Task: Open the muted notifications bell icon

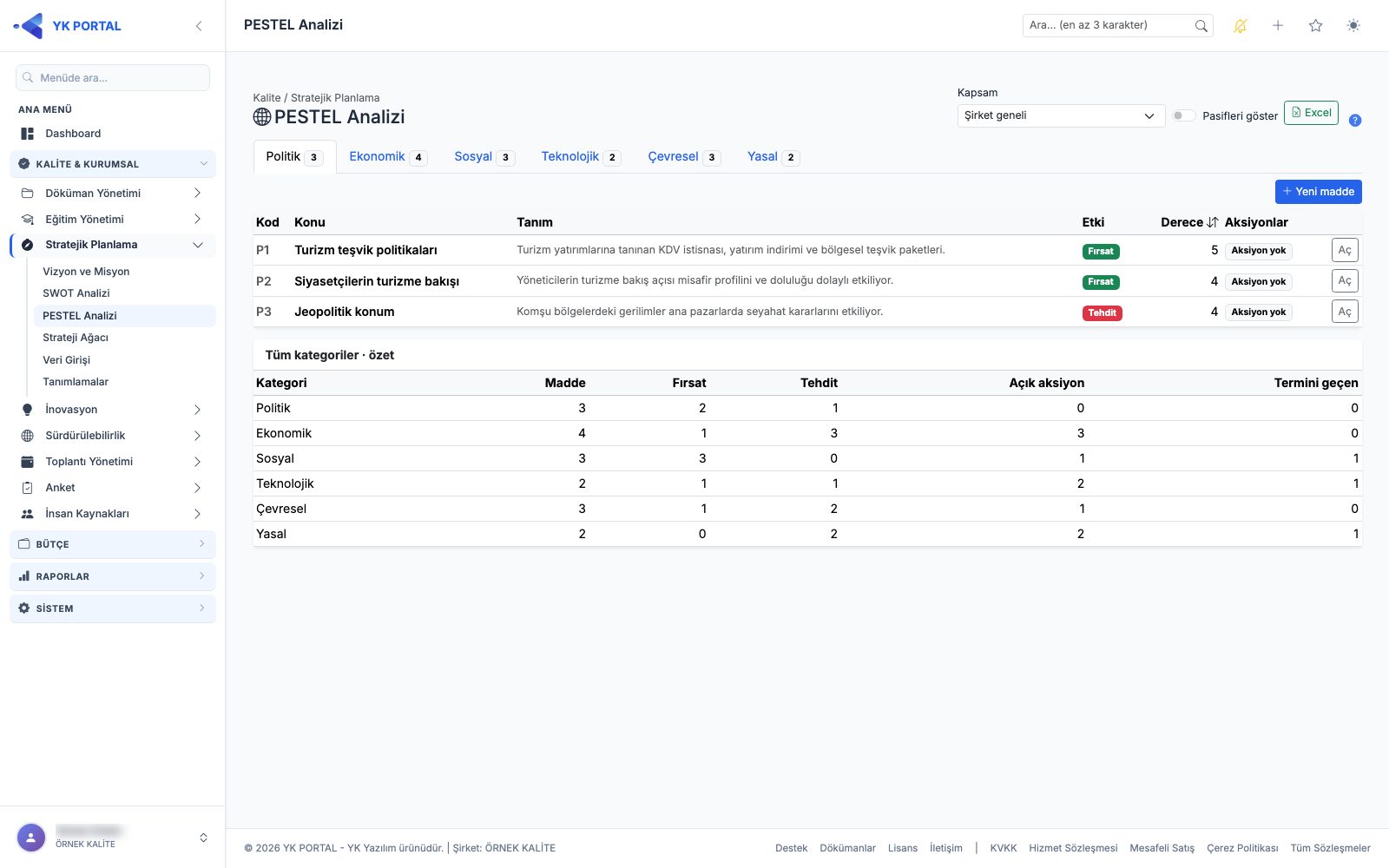Action: click(x=1241, y=26)
